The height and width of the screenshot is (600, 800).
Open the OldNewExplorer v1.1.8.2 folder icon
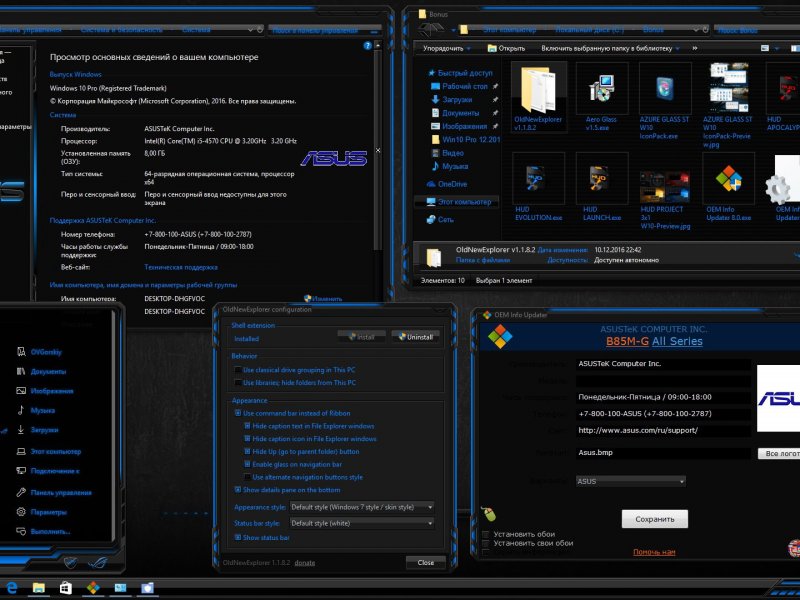[538, 90]
